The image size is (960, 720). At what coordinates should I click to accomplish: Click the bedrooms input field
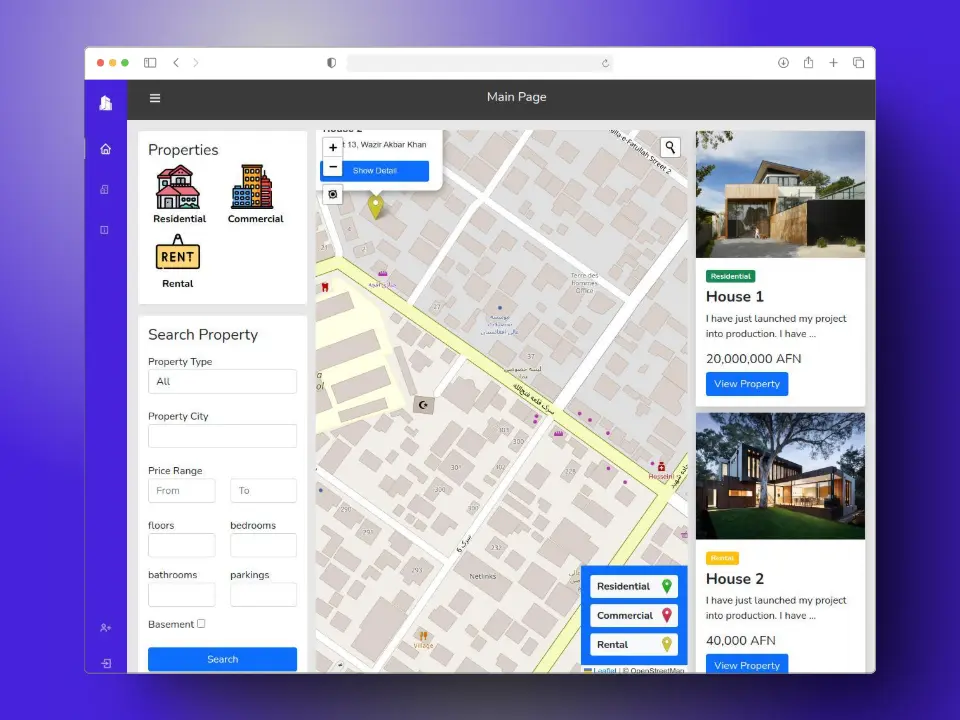click(x=263, y=545)
